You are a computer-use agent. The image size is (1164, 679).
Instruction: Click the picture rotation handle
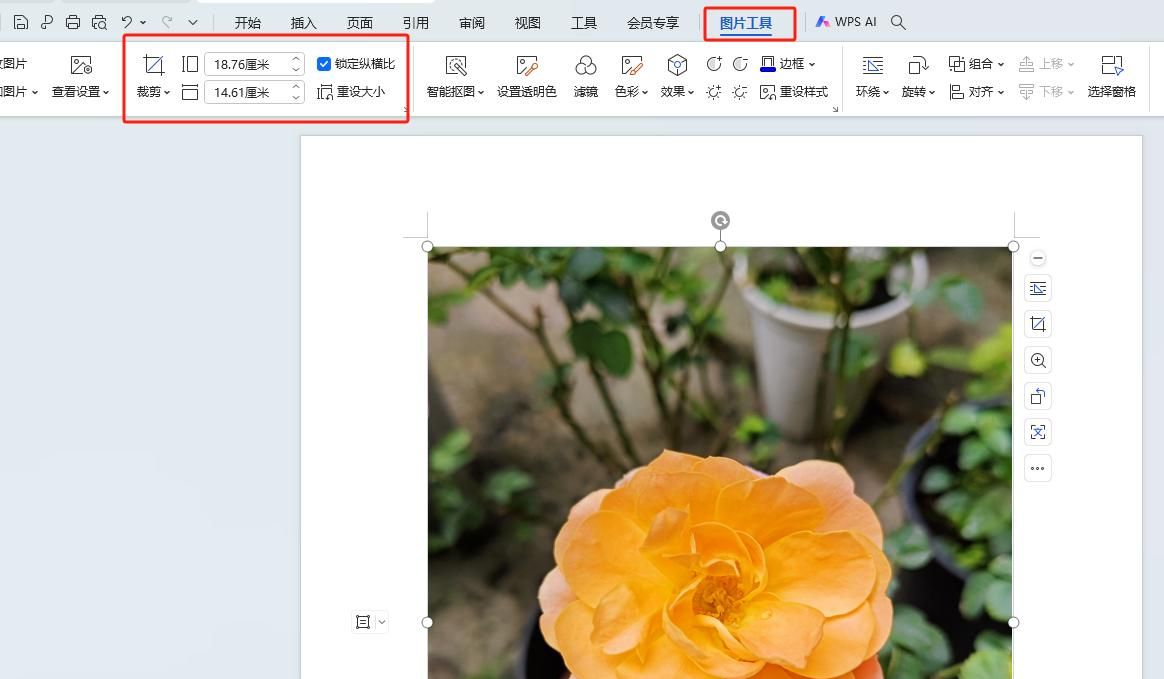pos(720,220)
